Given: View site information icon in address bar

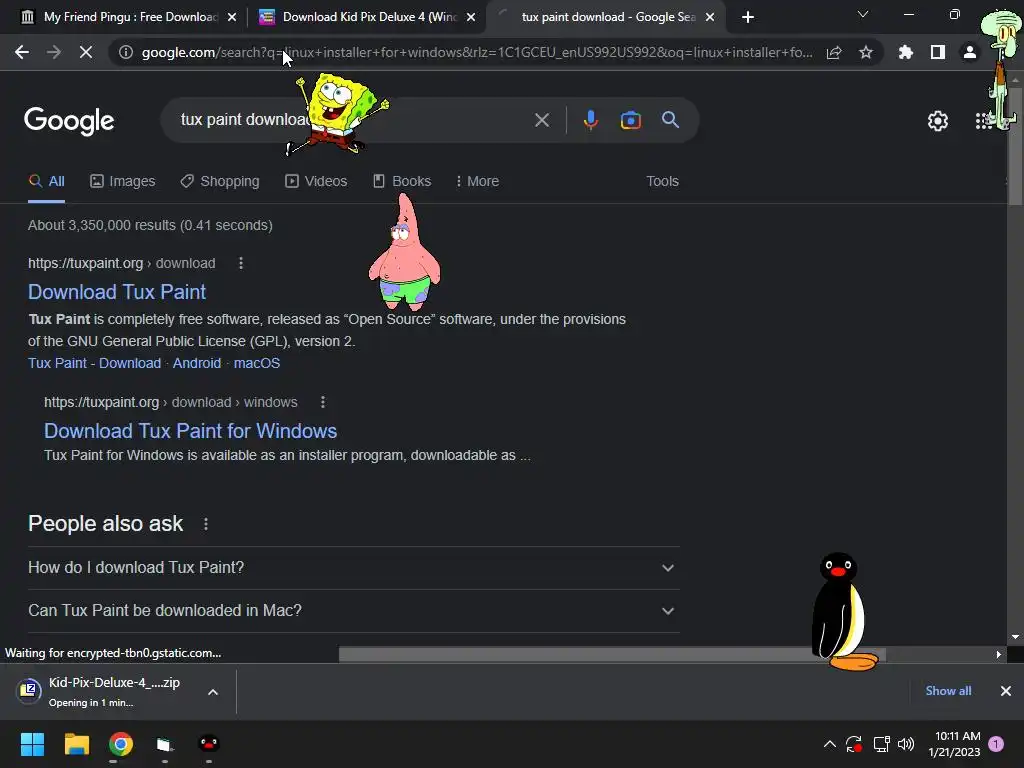Looking at the screenshot, I should [125, 52].
